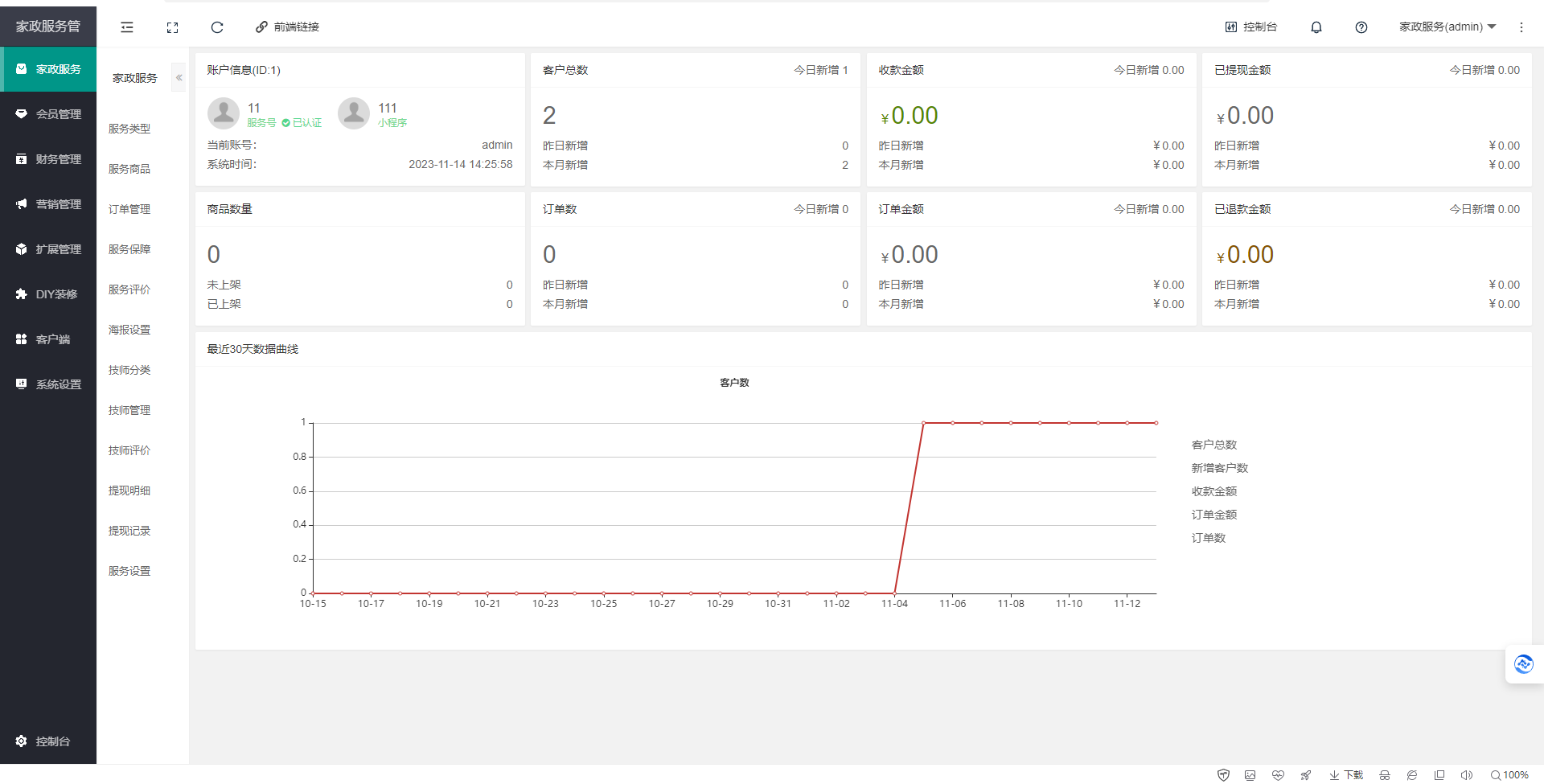Collapse the secondary submenu panel arrow
The width and height of the screenshot is (1544, 784).
pos(179,78)
